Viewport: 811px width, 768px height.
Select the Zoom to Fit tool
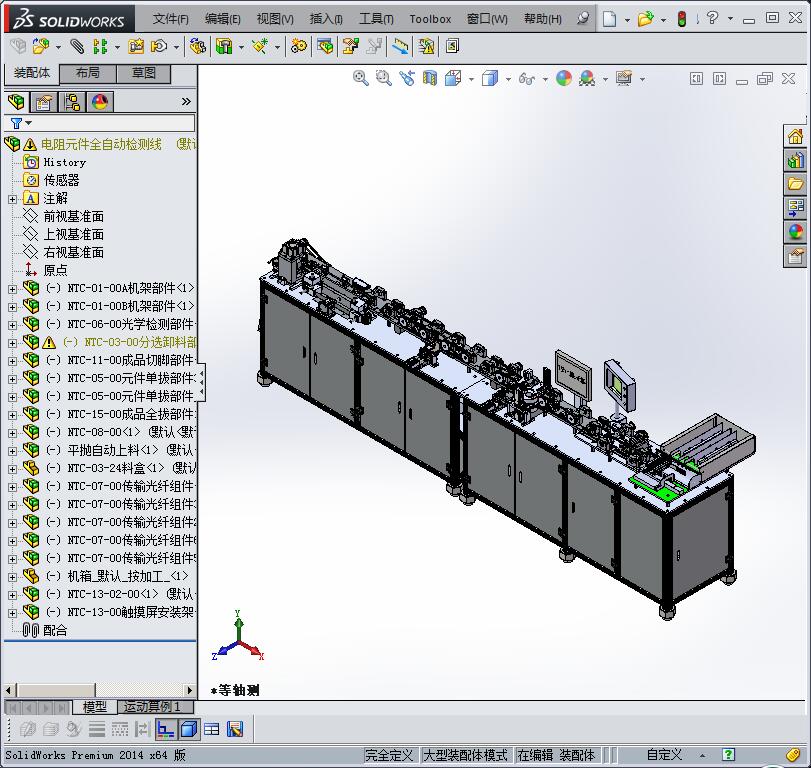coord(361,78)
